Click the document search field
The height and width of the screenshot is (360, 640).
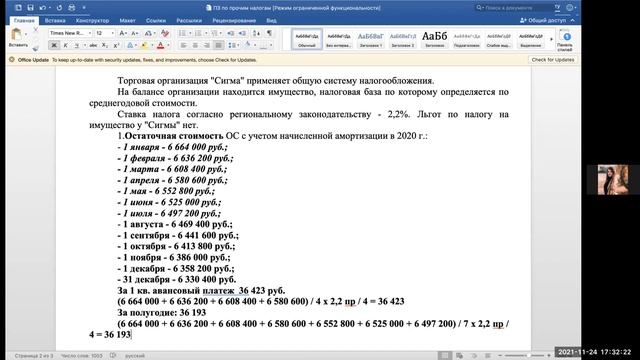pyautogui.click(x=514, y=8)
